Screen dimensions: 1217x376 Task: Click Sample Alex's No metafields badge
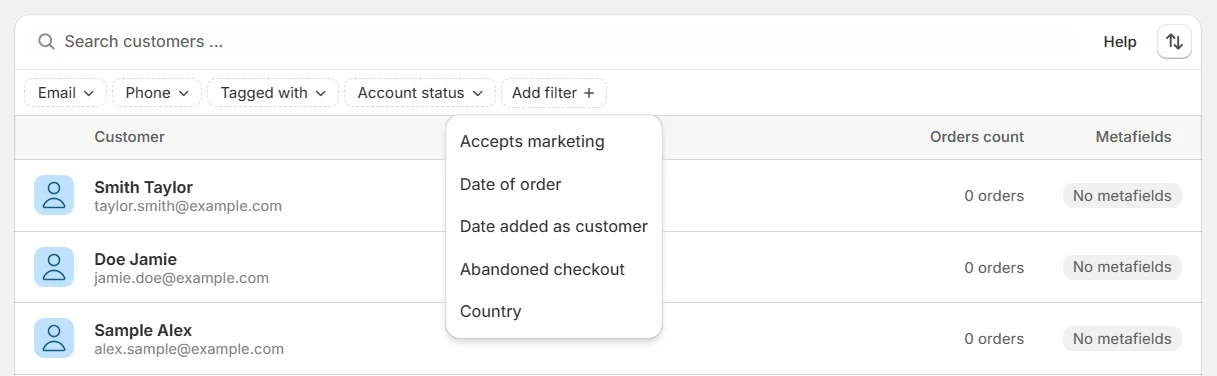(x=1122, y=339)
